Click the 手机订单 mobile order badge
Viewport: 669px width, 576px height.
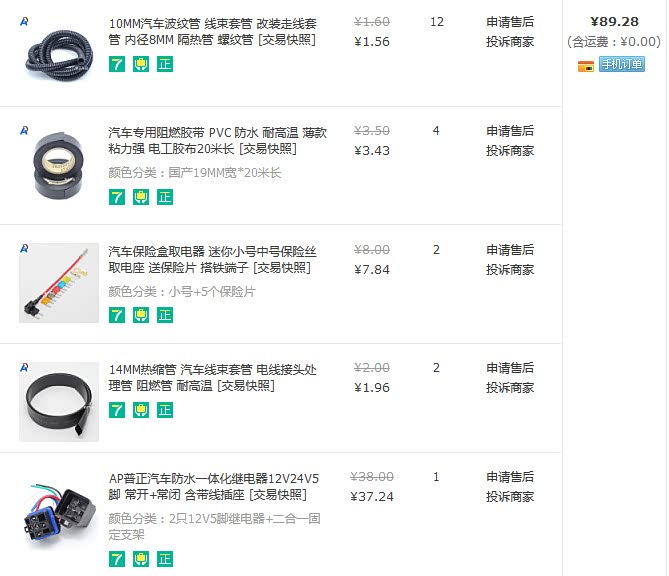click(x=622, y=64)
